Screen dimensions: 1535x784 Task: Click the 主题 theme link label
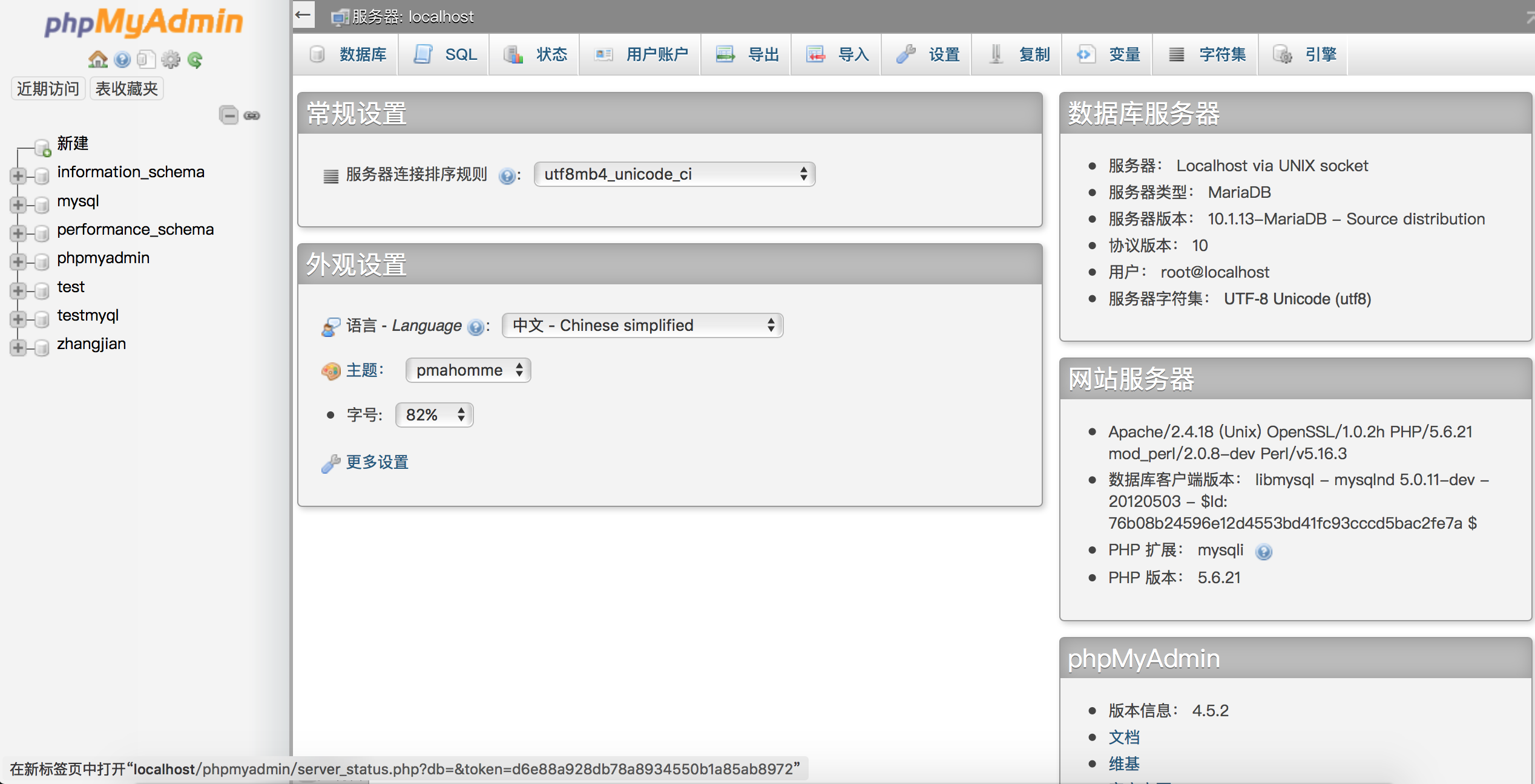tap(361, 370)
